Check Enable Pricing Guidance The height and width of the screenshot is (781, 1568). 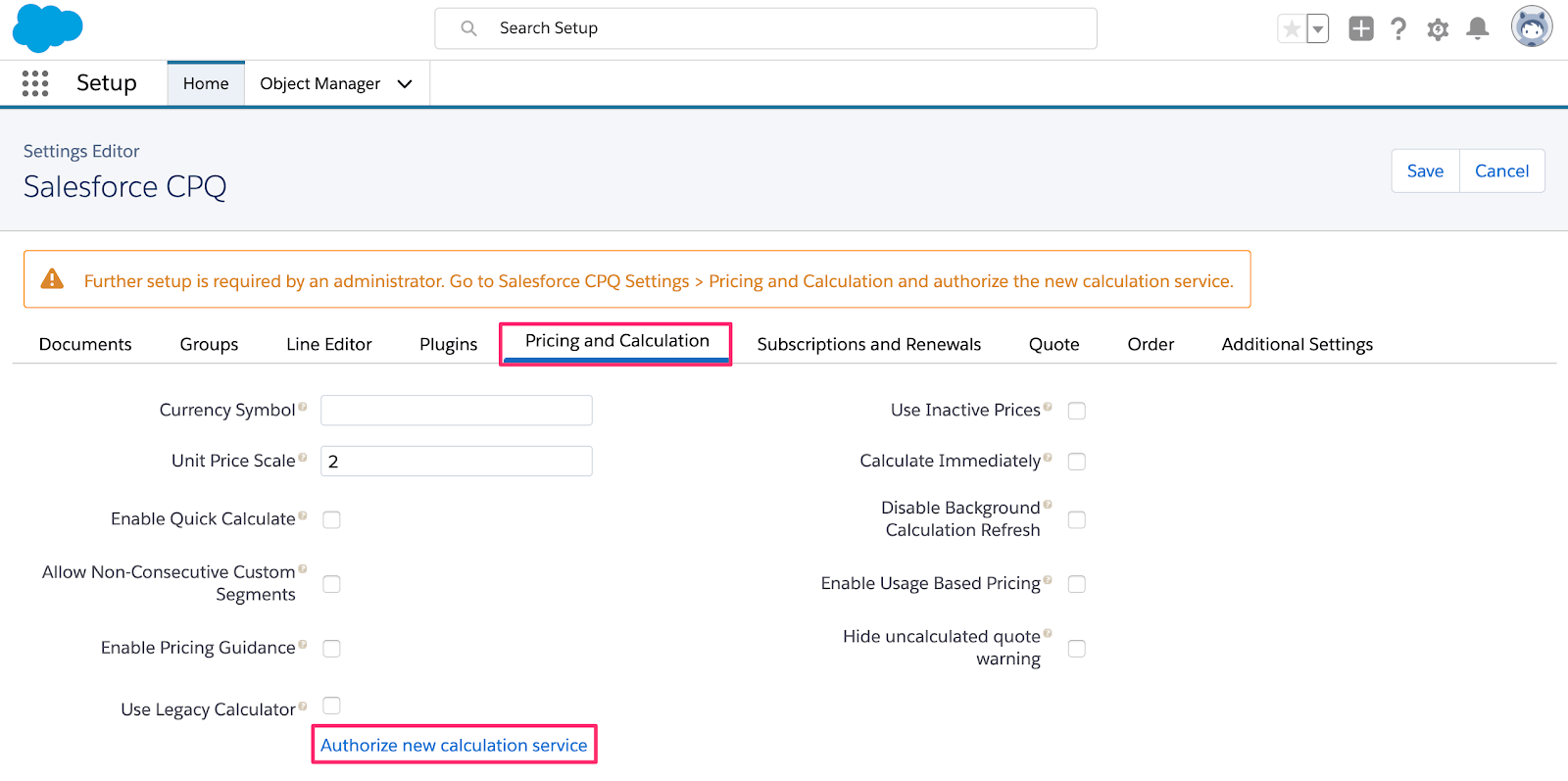point(332,649)
